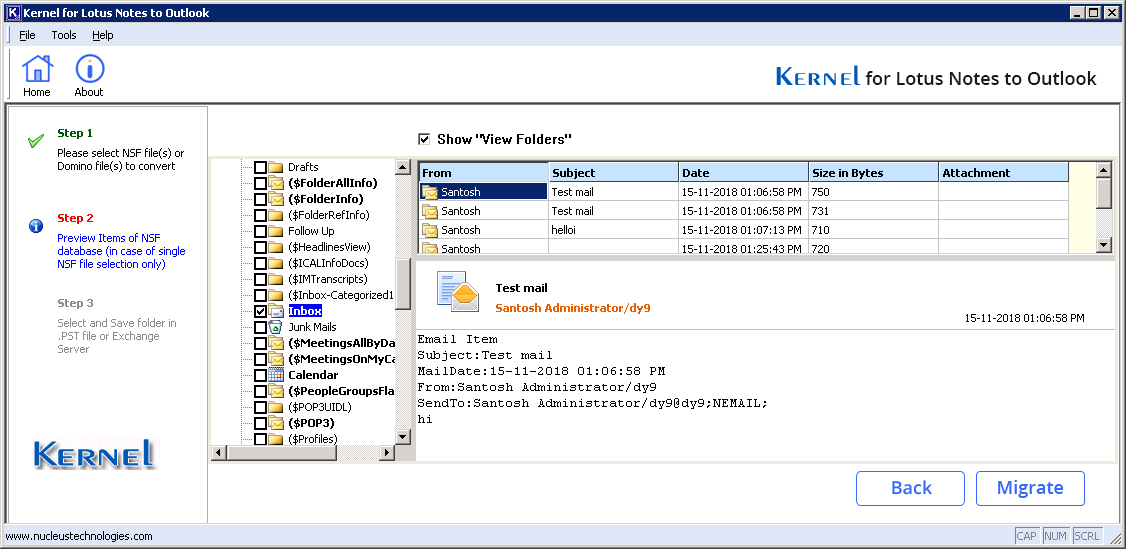
Task: Go Back to previous step
Action: click(x=911, y=488)
